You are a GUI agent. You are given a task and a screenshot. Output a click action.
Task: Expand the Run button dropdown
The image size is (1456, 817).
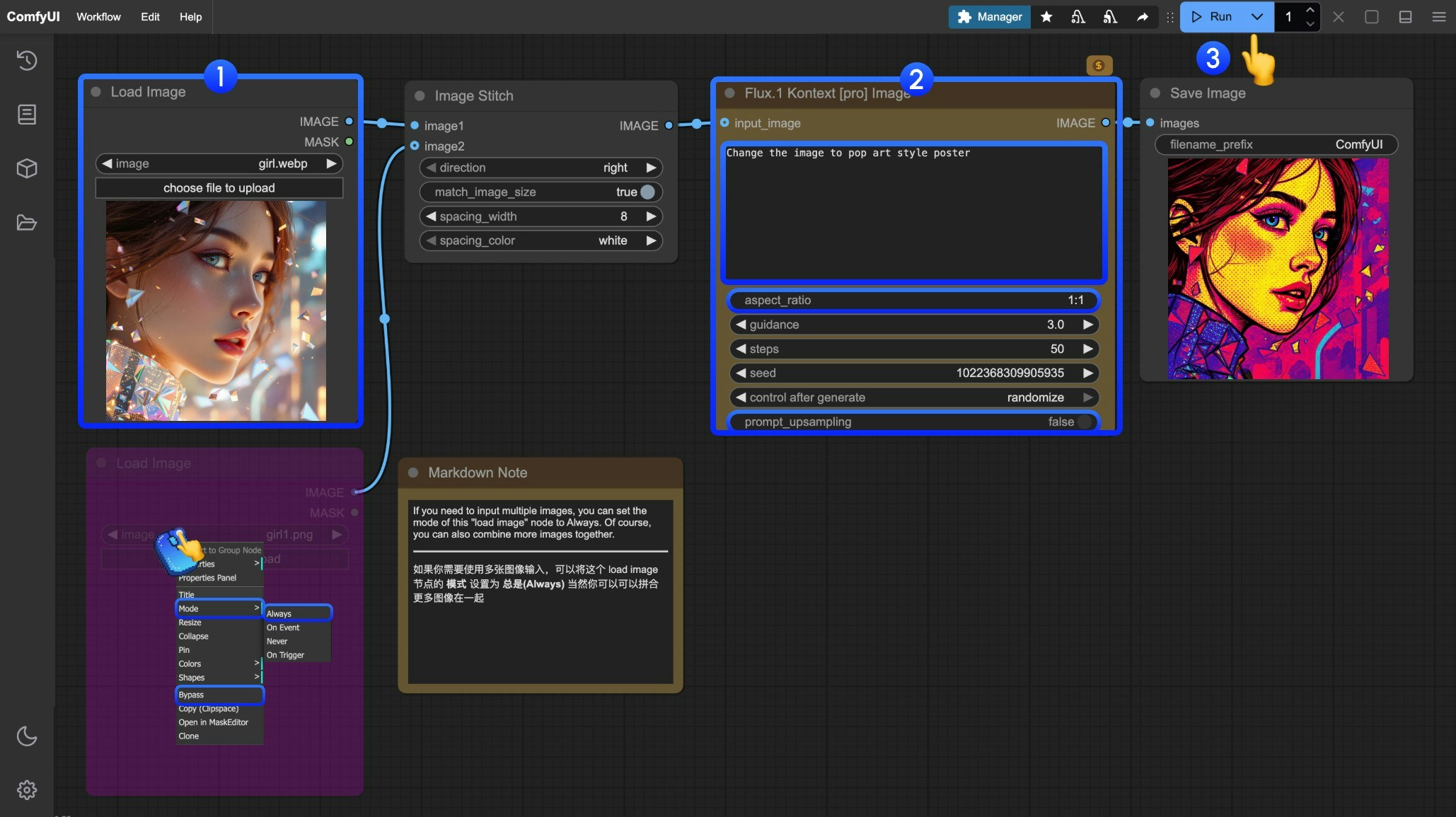[x=1257, y=17]
